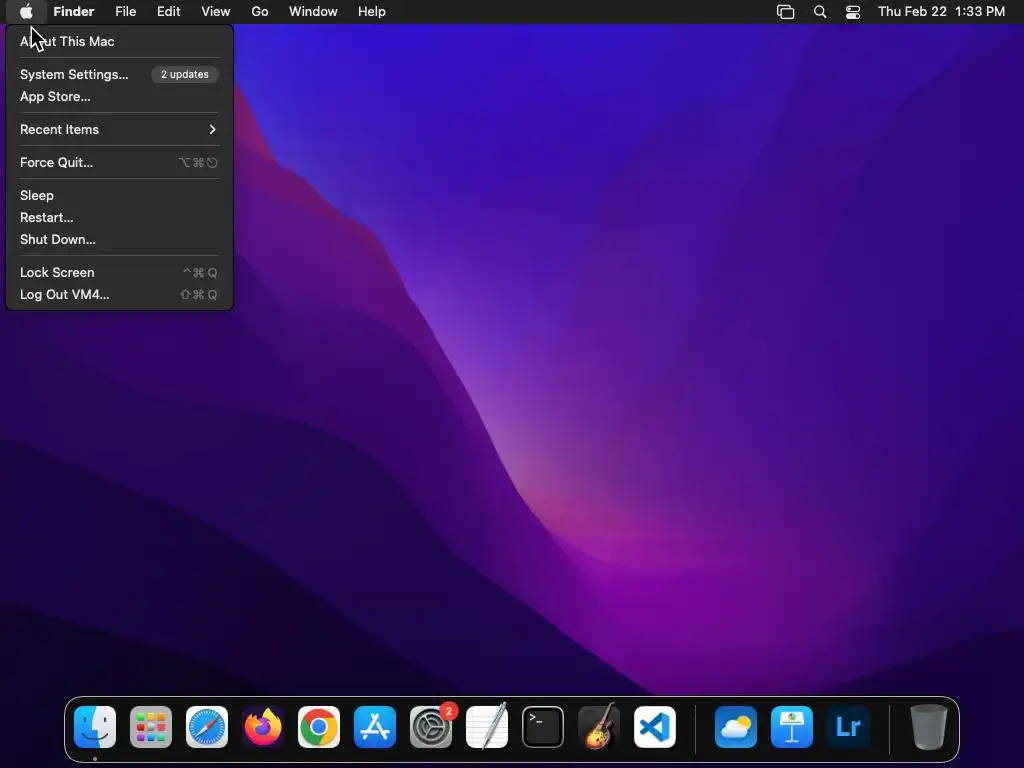This screenshot has height=768, width=1024.
Task: Click the Spotlight search icon
Action: click(x=820, y=12)
